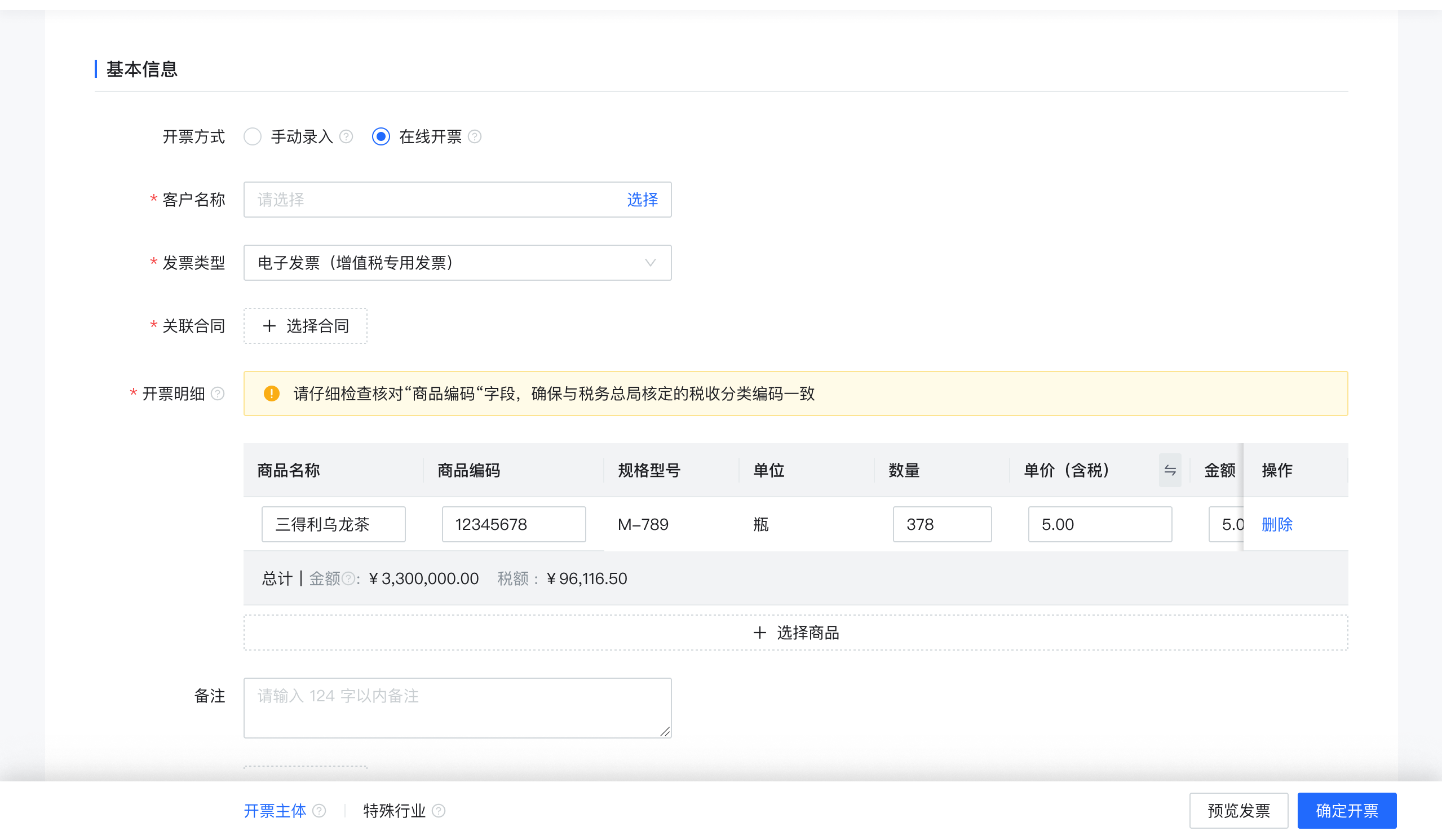Click 预览发票 button

1238,811
